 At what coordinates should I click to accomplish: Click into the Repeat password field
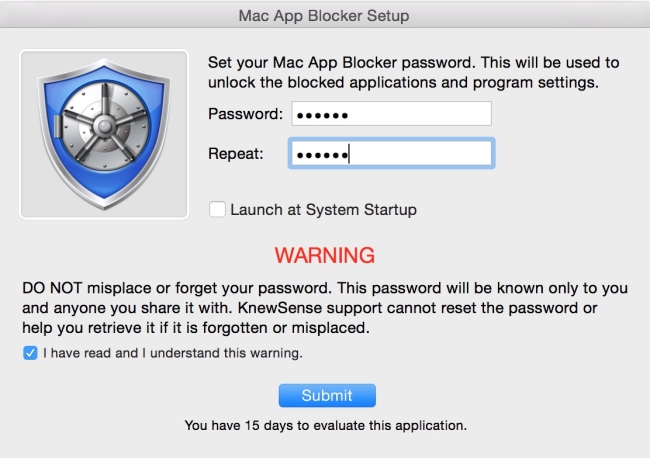(x=390, y=154)
